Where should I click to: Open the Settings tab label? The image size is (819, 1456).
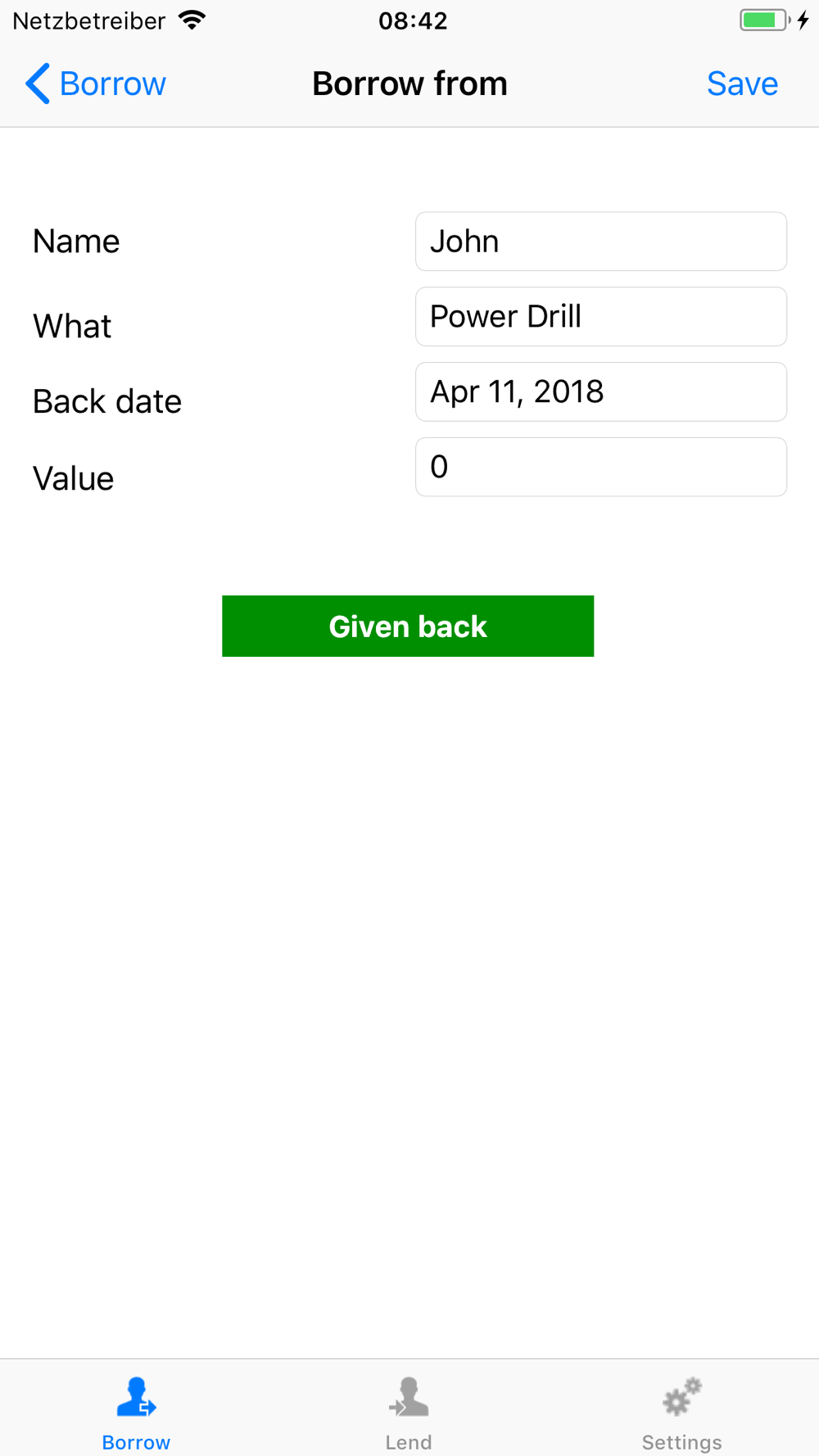tap(681, 1442)
